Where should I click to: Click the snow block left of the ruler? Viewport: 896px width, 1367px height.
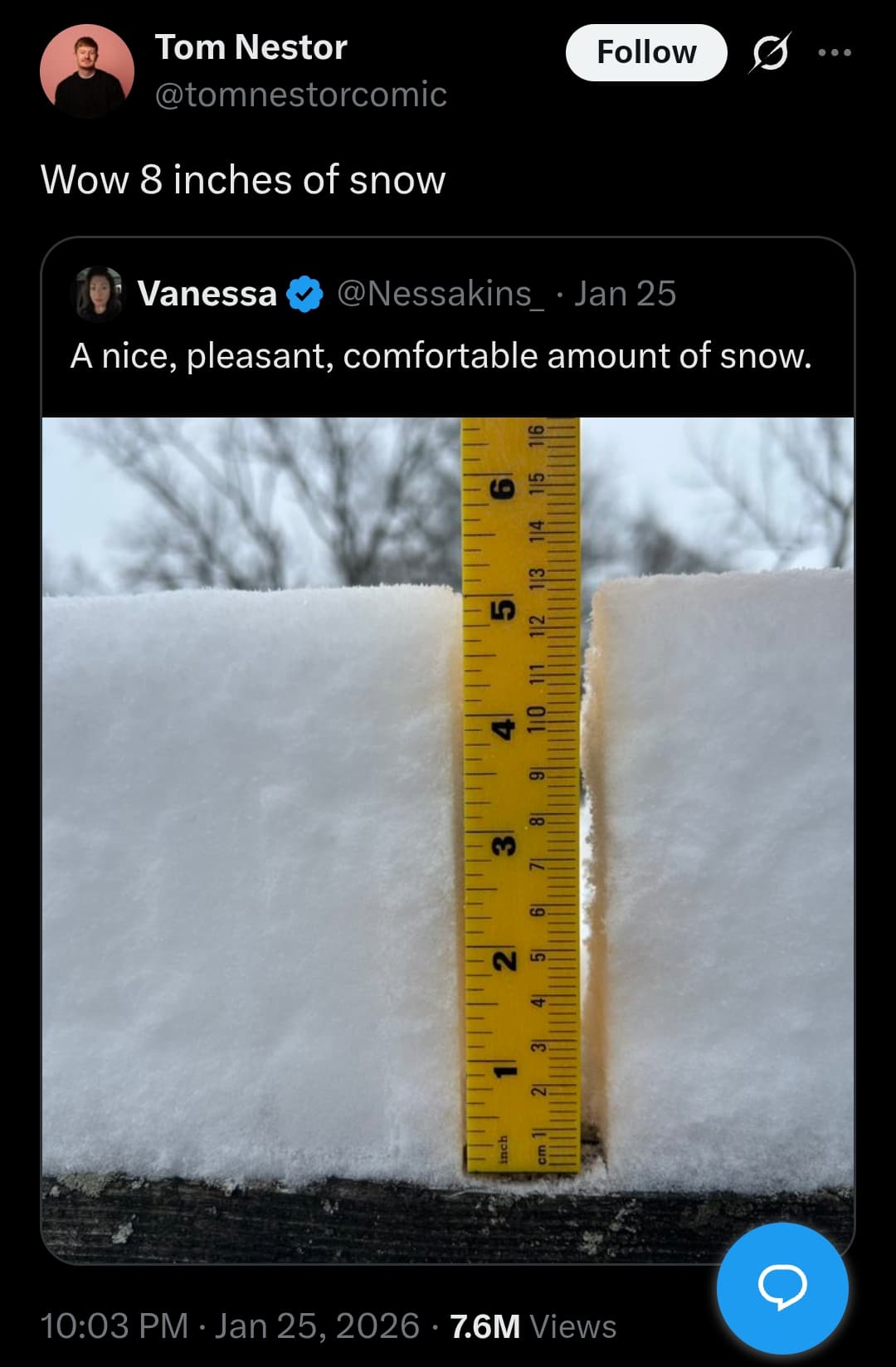[x=249, y=871]
